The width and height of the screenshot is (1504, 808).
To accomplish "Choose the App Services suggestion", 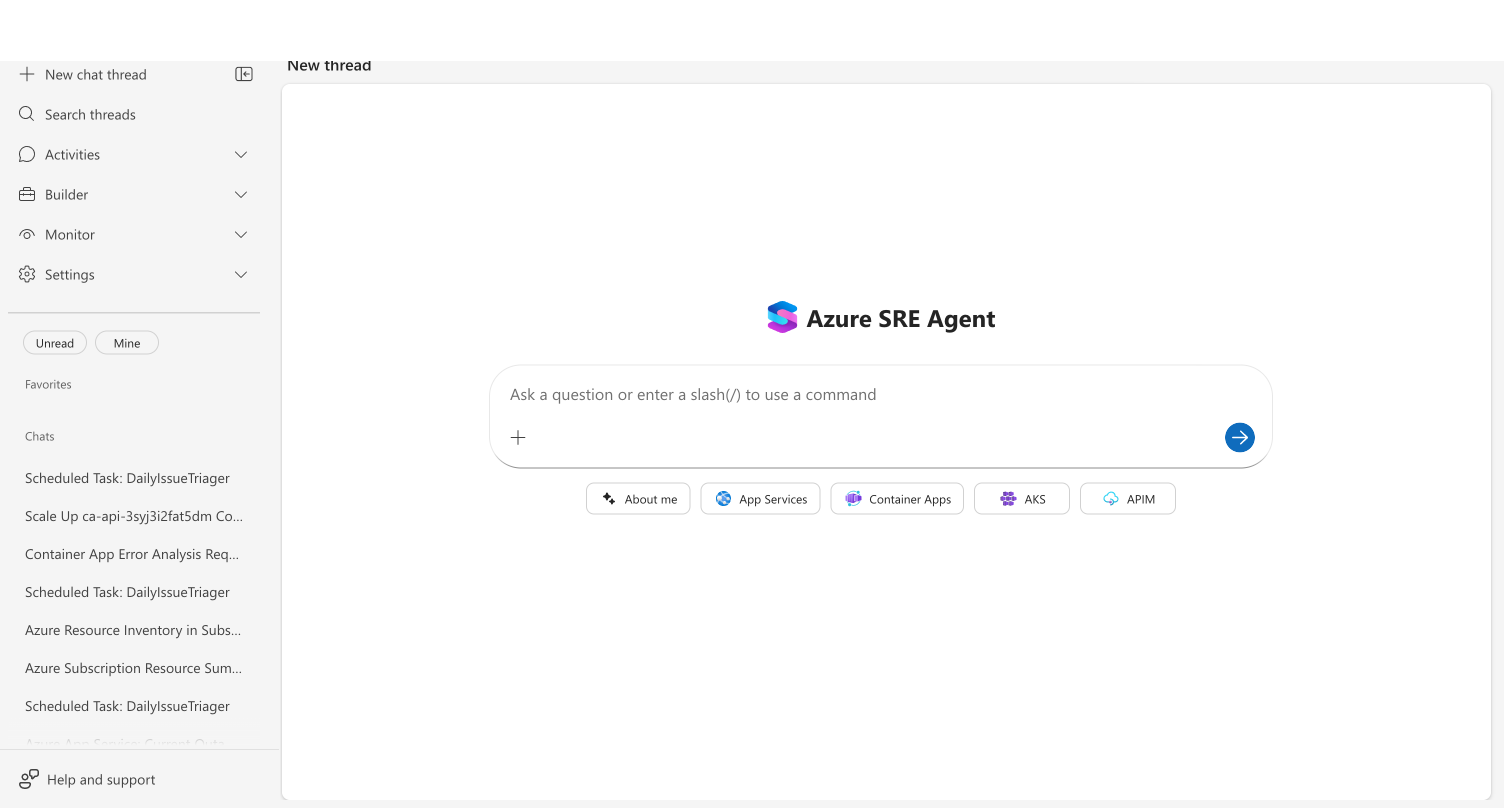I will click(x=761, y=499).
